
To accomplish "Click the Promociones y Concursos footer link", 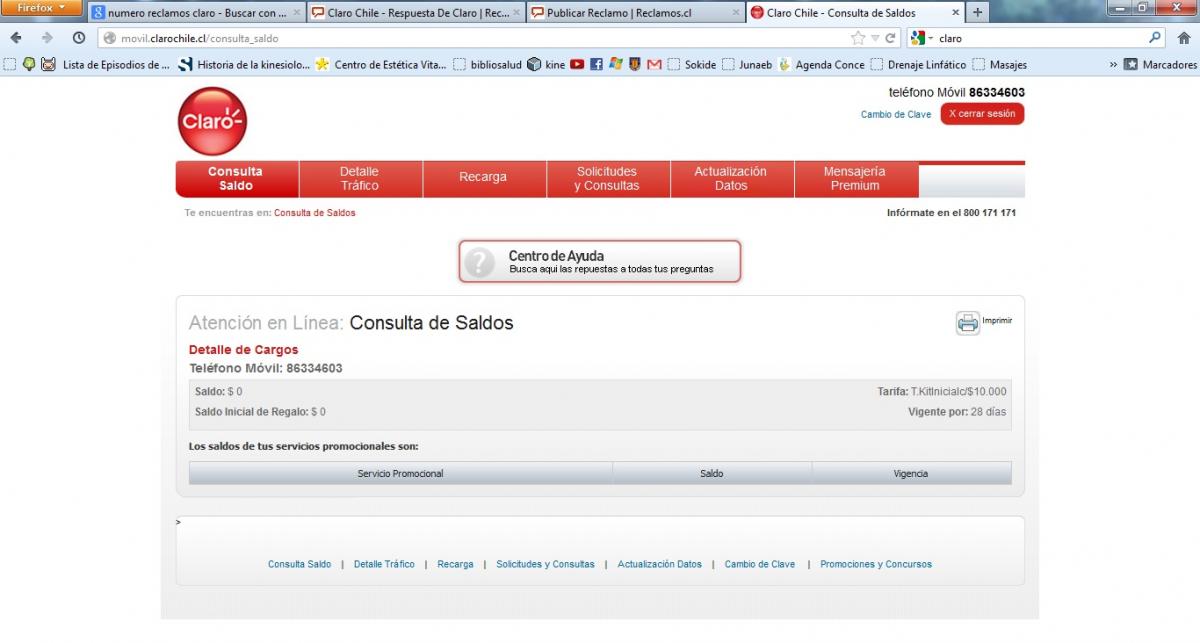I will point(876,565).
